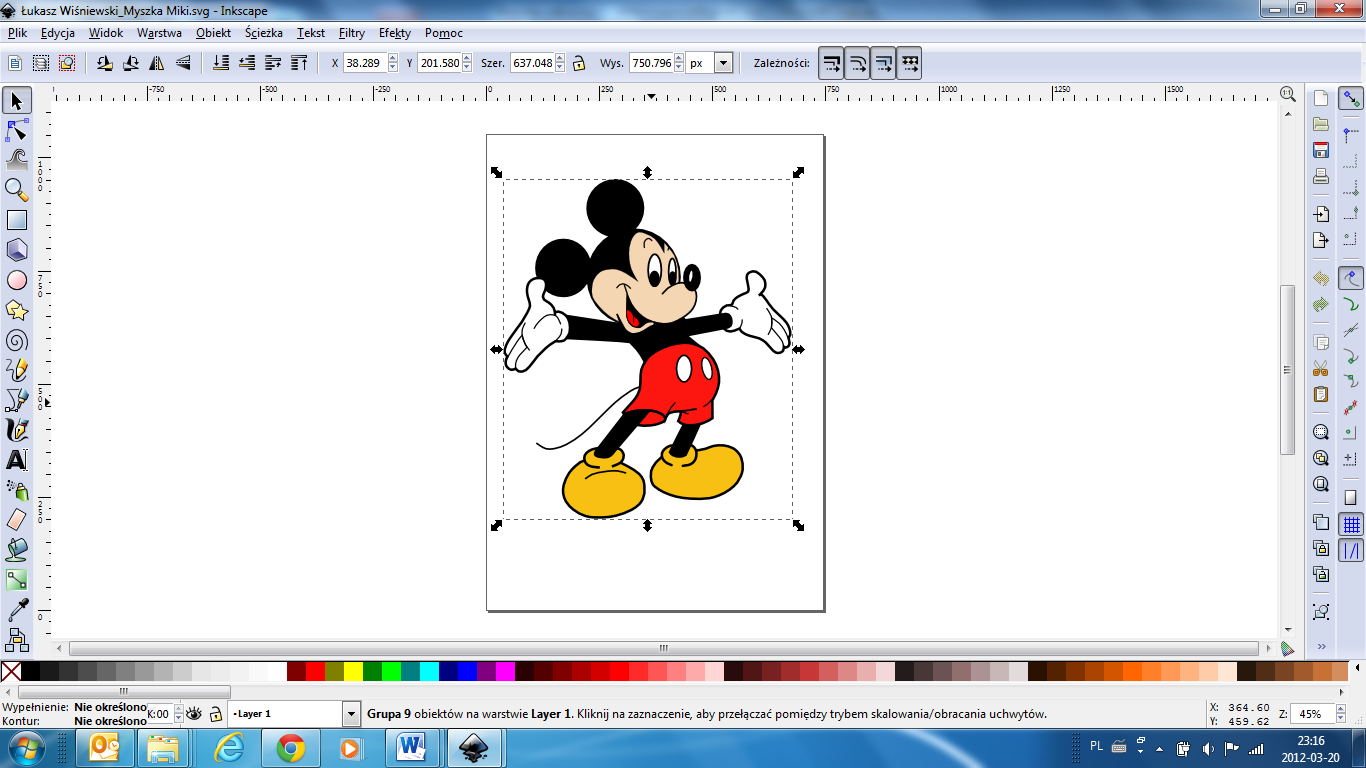Toggle width and height ratio lock
The image size is (1366, 768).
click(578, 63)
